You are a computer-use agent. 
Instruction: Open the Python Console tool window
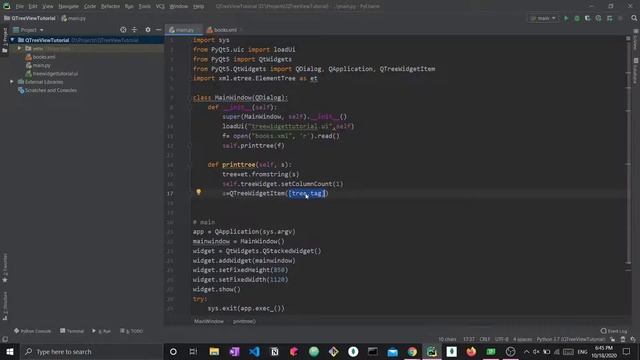pos(33,331)
